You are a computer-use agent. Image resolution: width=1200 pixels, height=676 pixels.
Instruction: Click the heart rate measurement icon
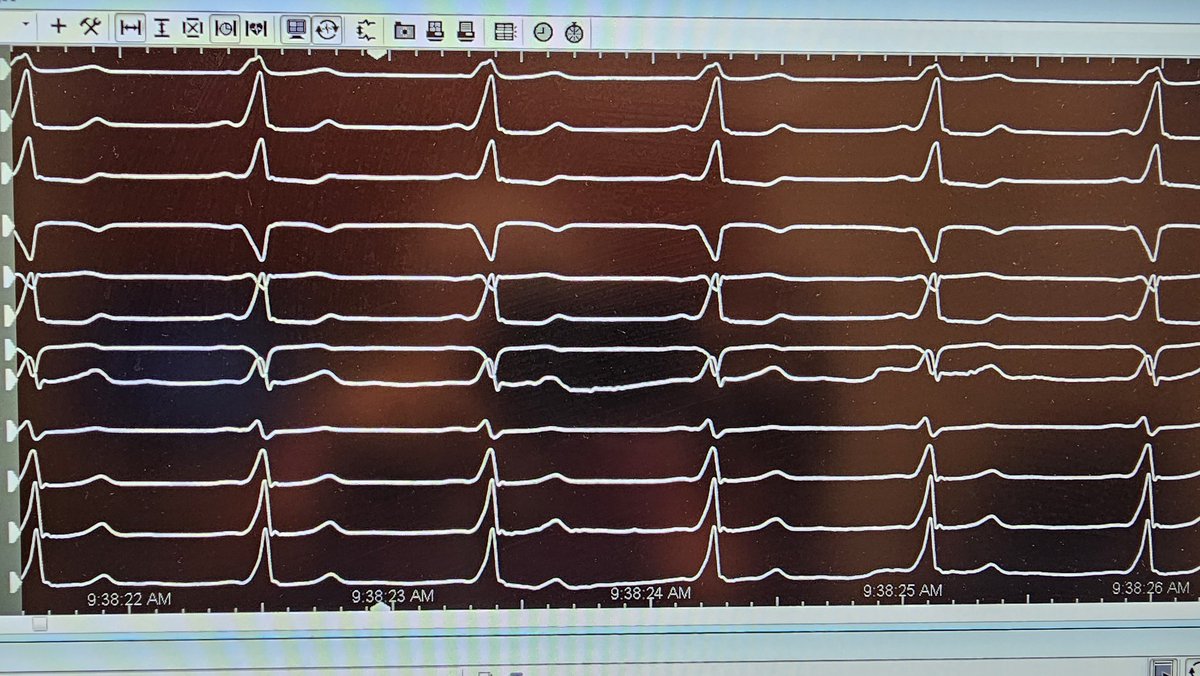[256, 29]
